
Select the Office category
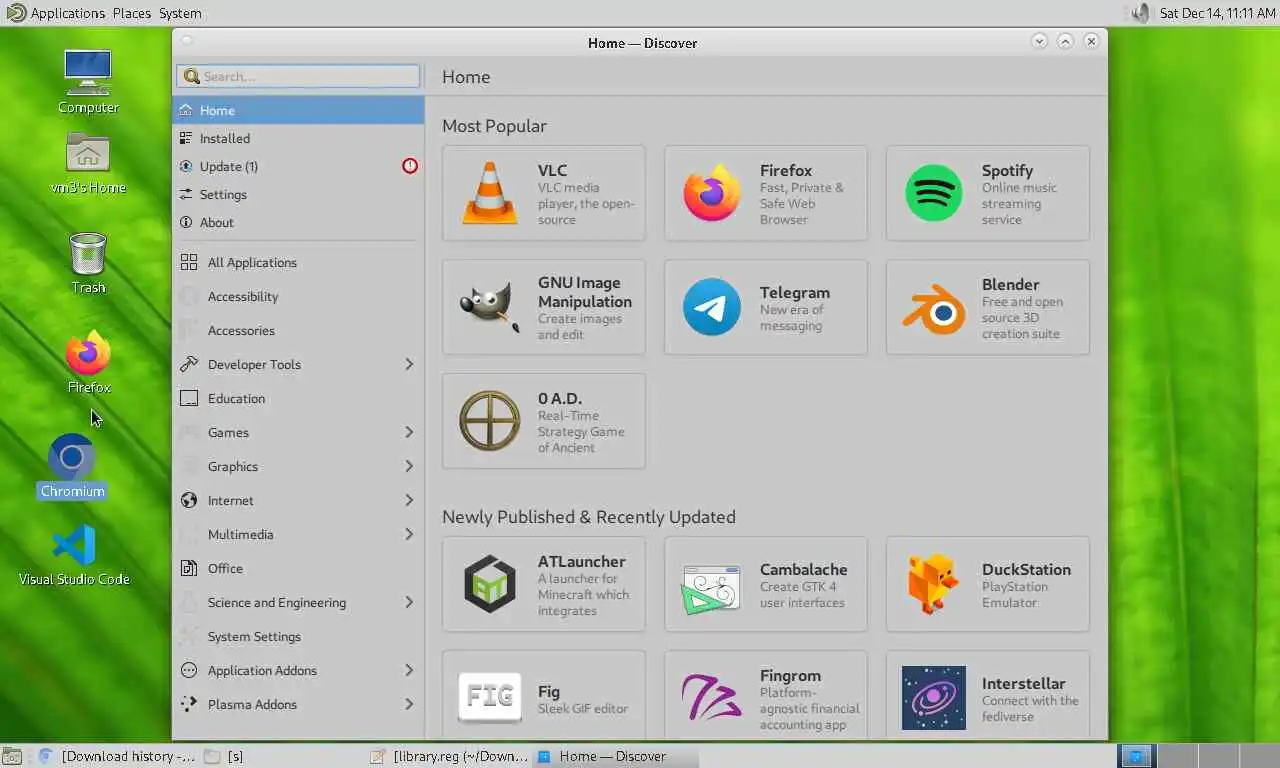tap(298, 568)
